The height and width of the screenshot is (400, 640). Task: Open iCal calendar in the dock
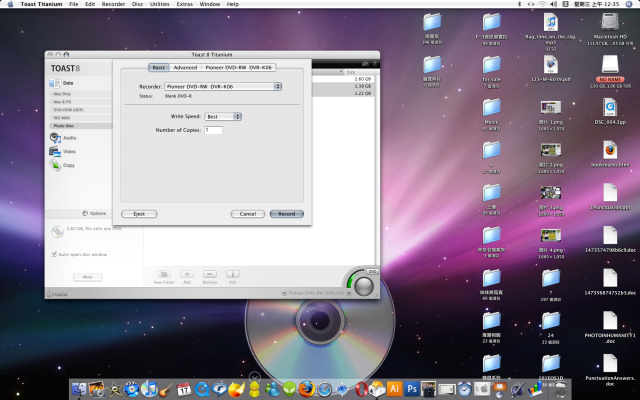[184, 389]
